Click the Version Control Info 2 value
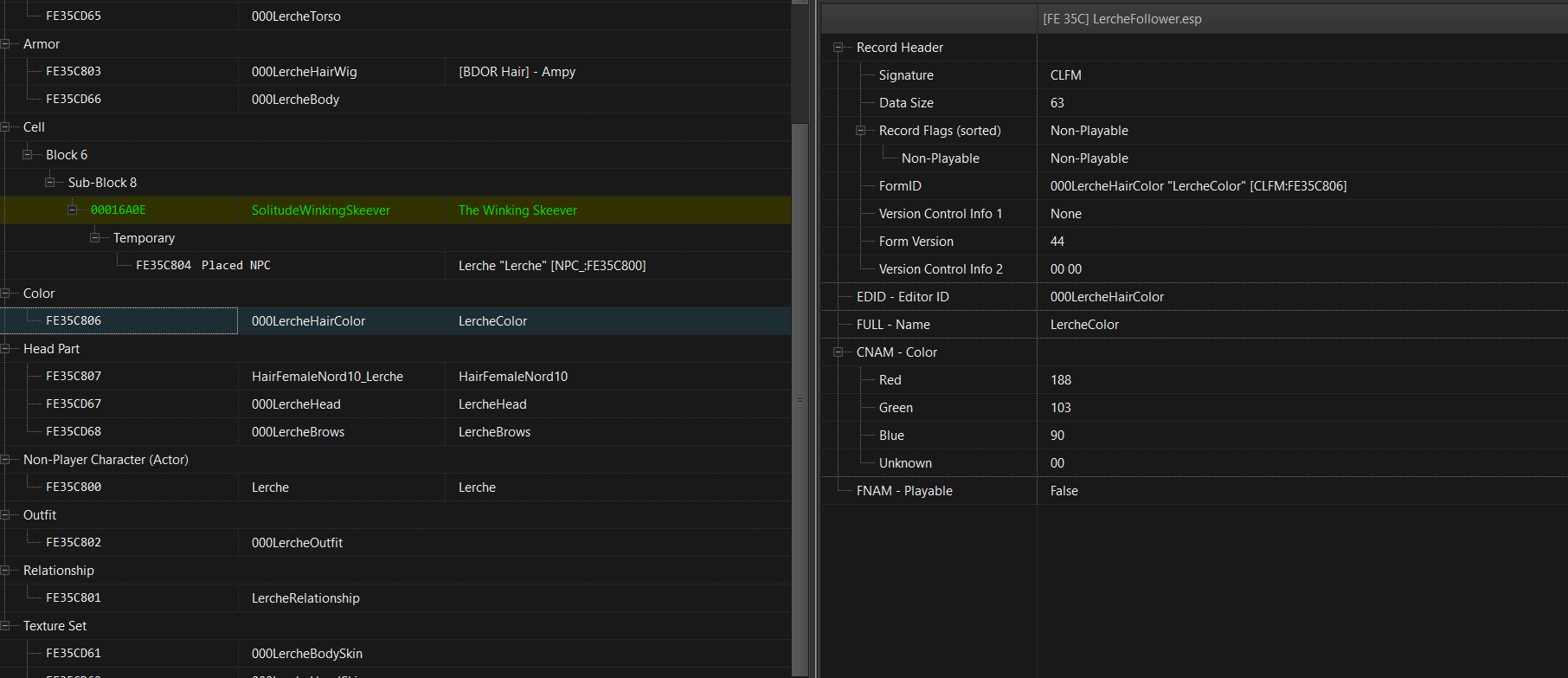The width and height of the screenshot is (1568, 678). pos(1066,269)
